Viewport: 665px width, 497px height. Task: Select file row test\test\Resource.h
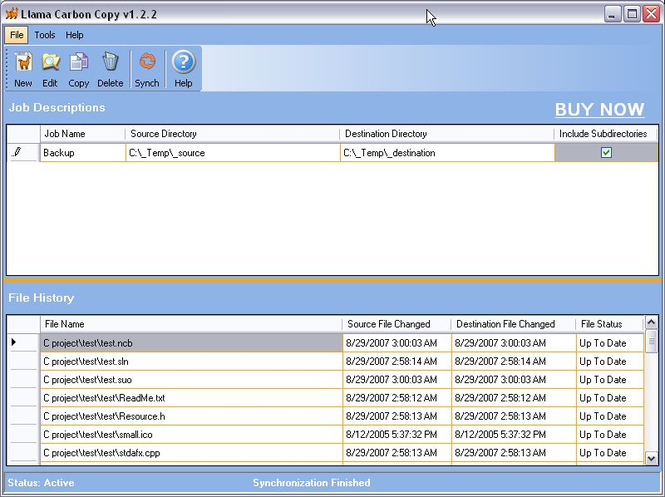pos(192,416)
